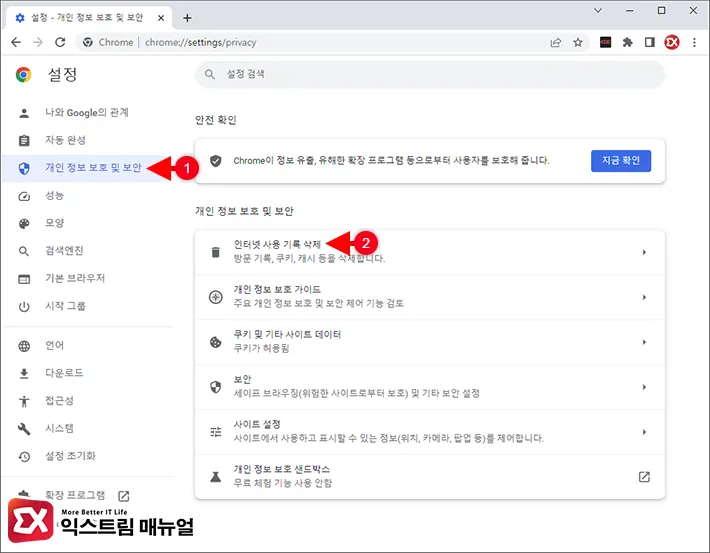Click the Chrome logo beside 설정 title
The width and height of the screenshot is (710, 553).
(x=24, y=75)
